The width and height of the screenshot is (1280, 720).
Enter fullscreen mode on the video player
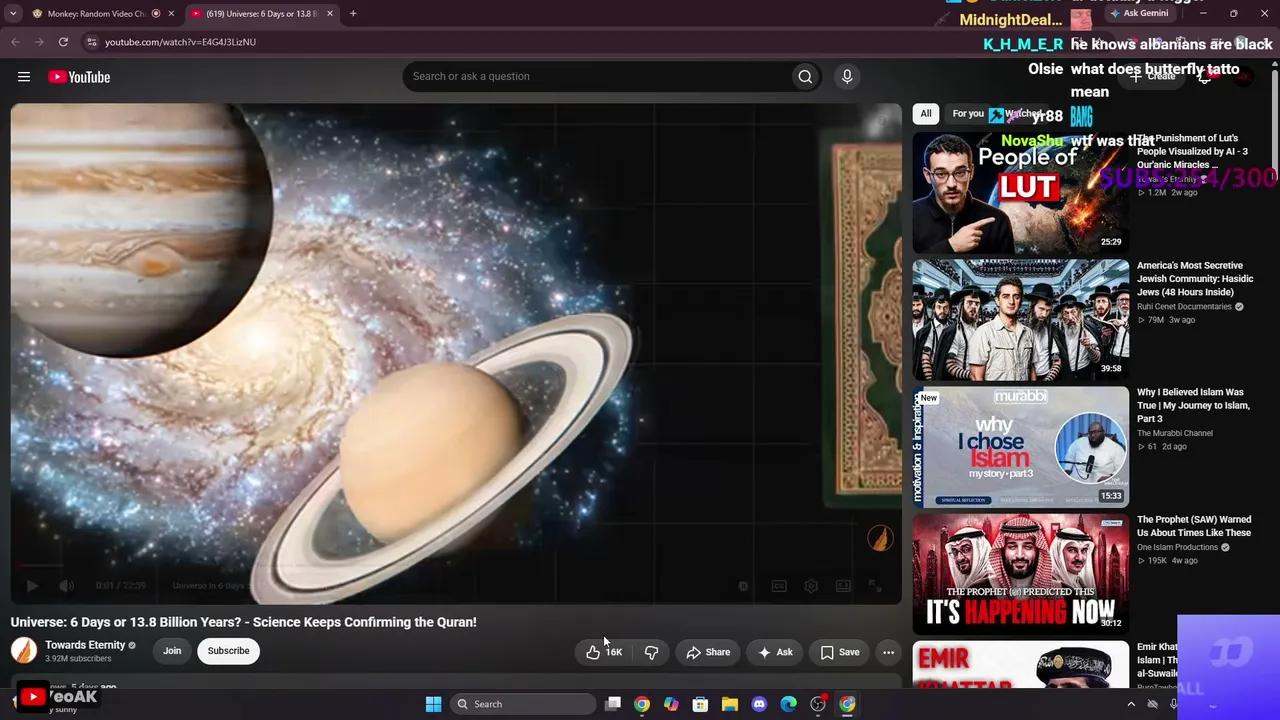(875, 586)
